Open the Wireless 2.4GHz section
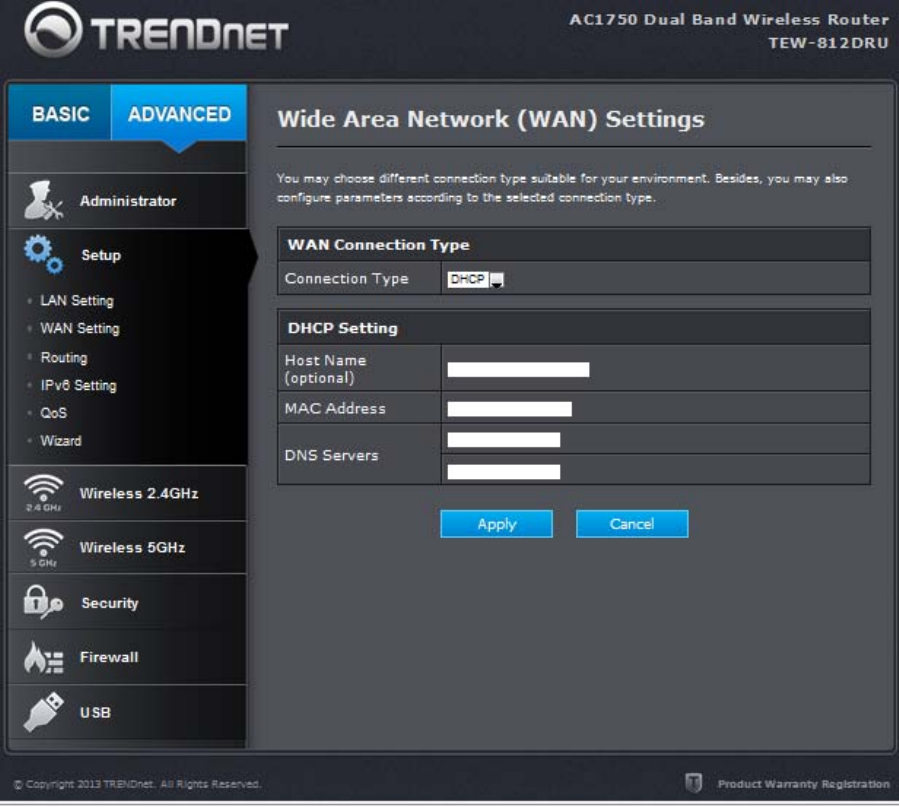Viewport: 899px width, 807px height. [x=128, y=493]
